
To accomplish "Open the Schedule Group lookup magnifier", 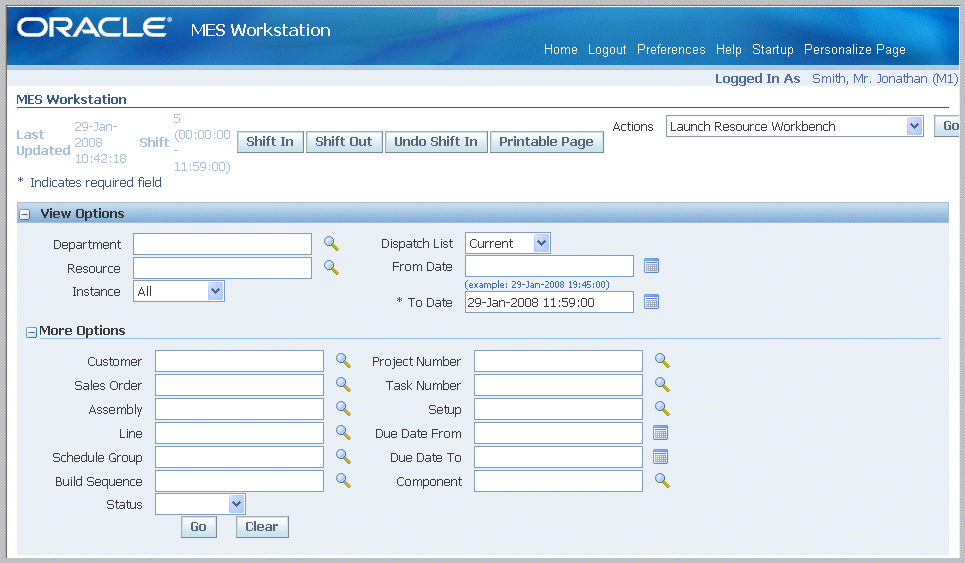I will click(x=343, y=457).
